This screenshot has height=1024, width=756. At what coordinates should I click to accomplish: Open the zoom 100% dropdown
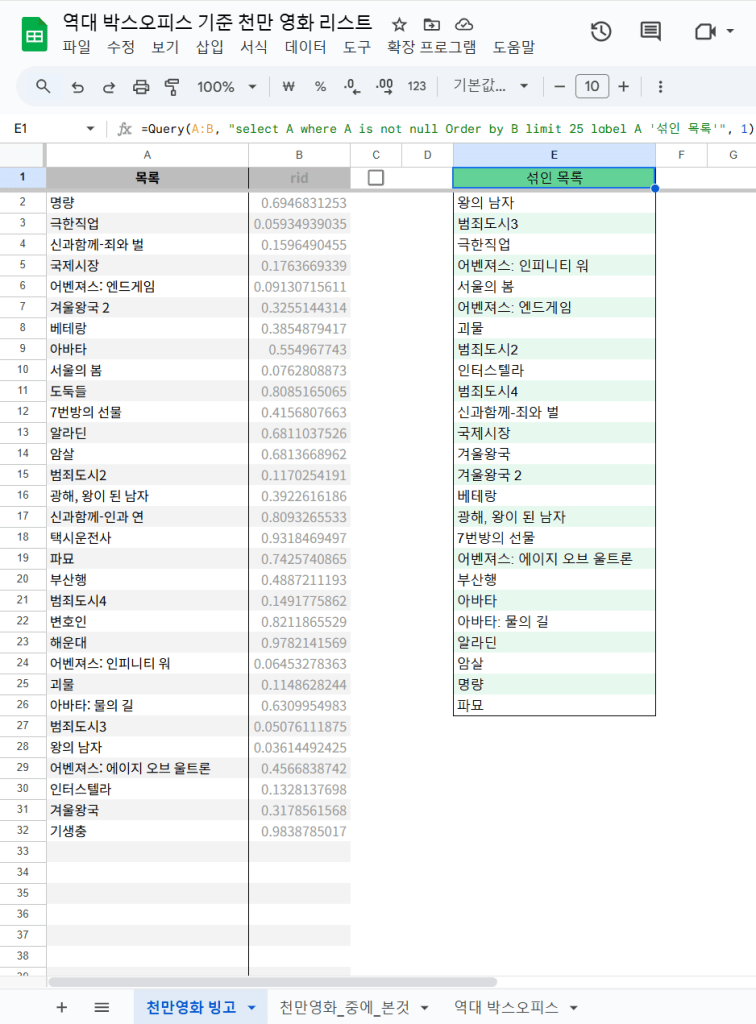(x=226, y=87)
